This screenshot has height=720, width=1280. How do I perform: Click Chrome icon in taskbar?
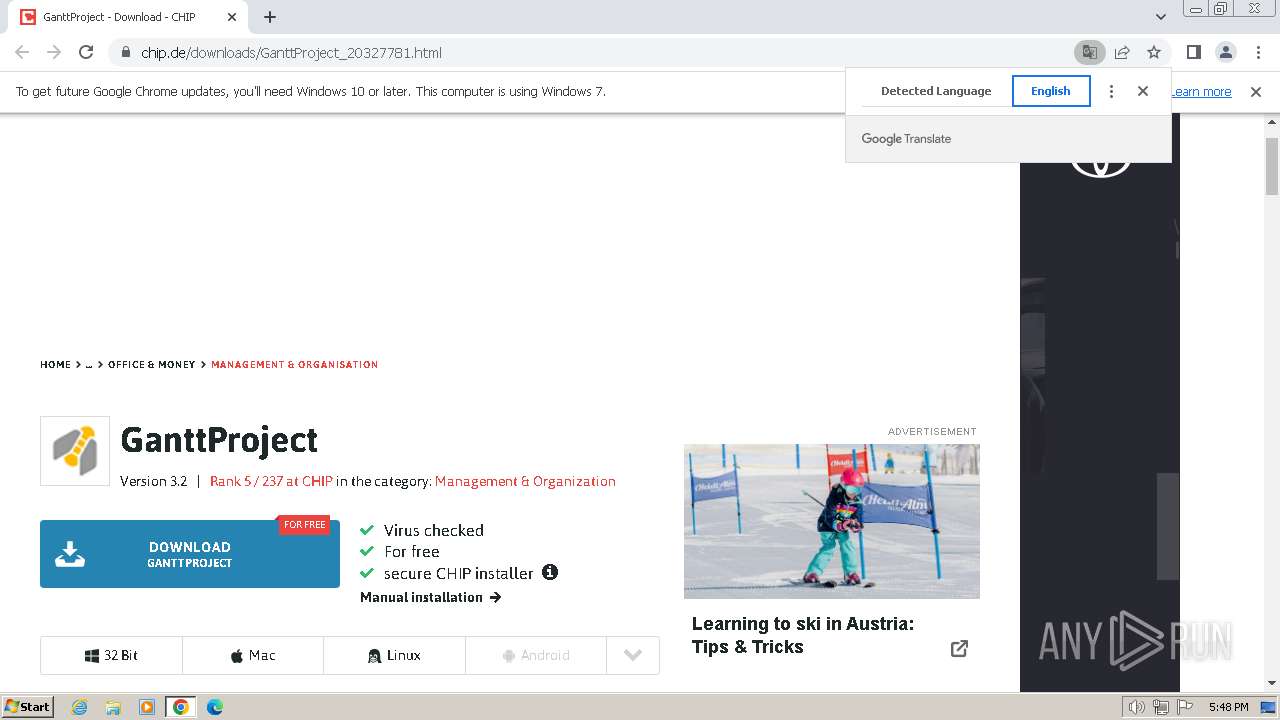(181, 707)
